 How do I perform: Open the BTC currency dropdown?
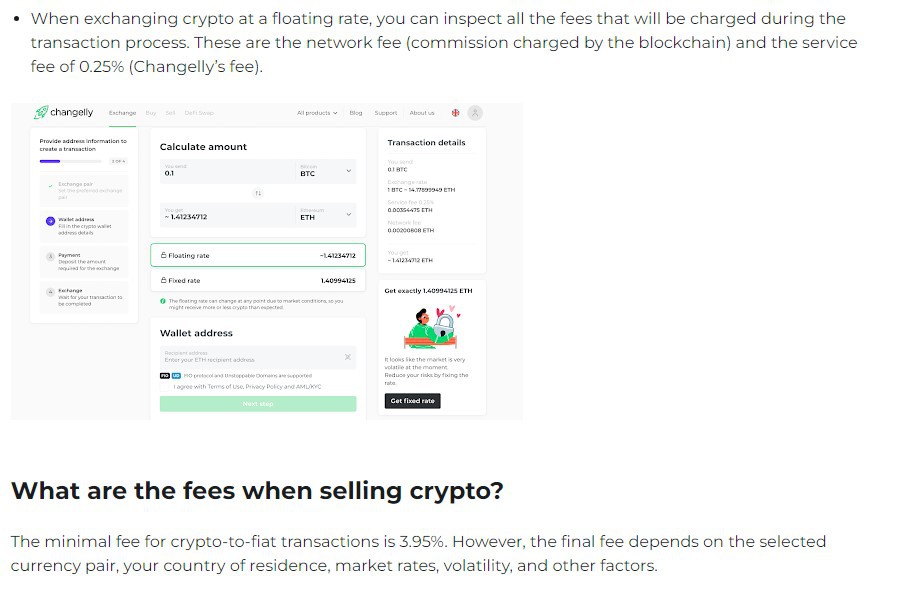pyautogui.click(x=348, y=172)
